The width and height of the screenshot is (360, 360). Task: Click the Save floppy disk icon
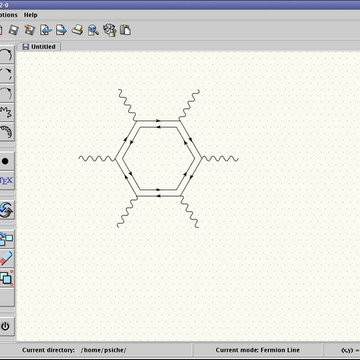tap(13, 30)
